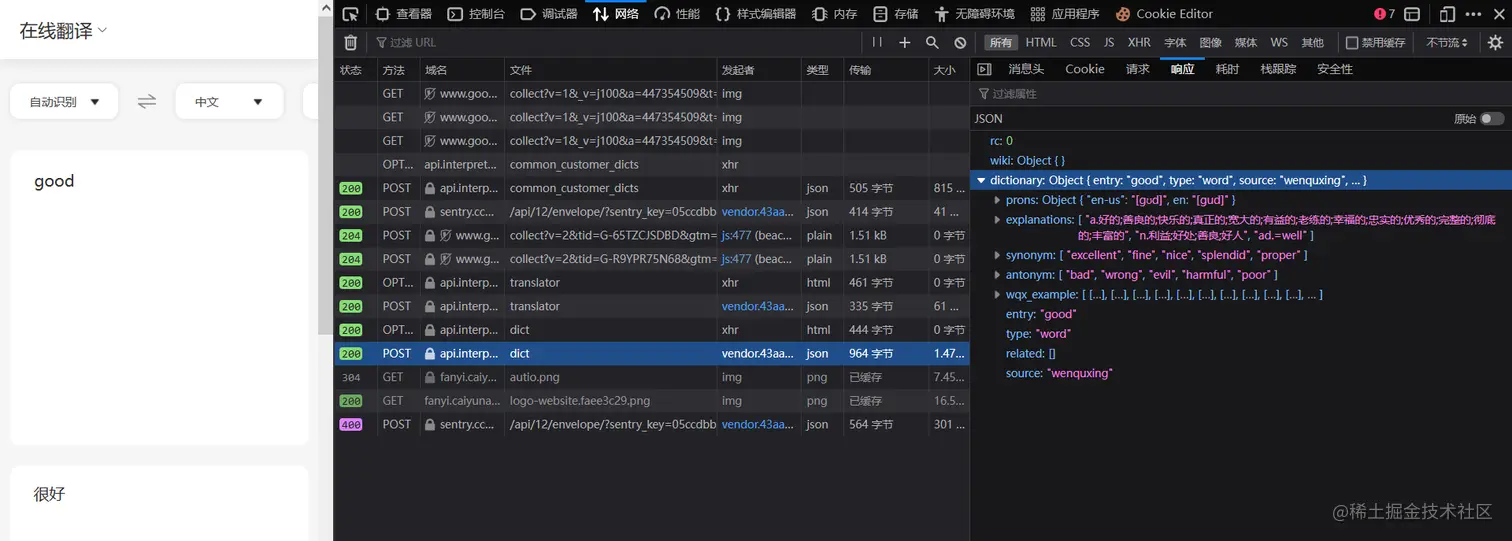Image resolution: width=1512 pixels, height=541 pixels.
Task: Expand the wqx_example array node
Action: point(997,294)
